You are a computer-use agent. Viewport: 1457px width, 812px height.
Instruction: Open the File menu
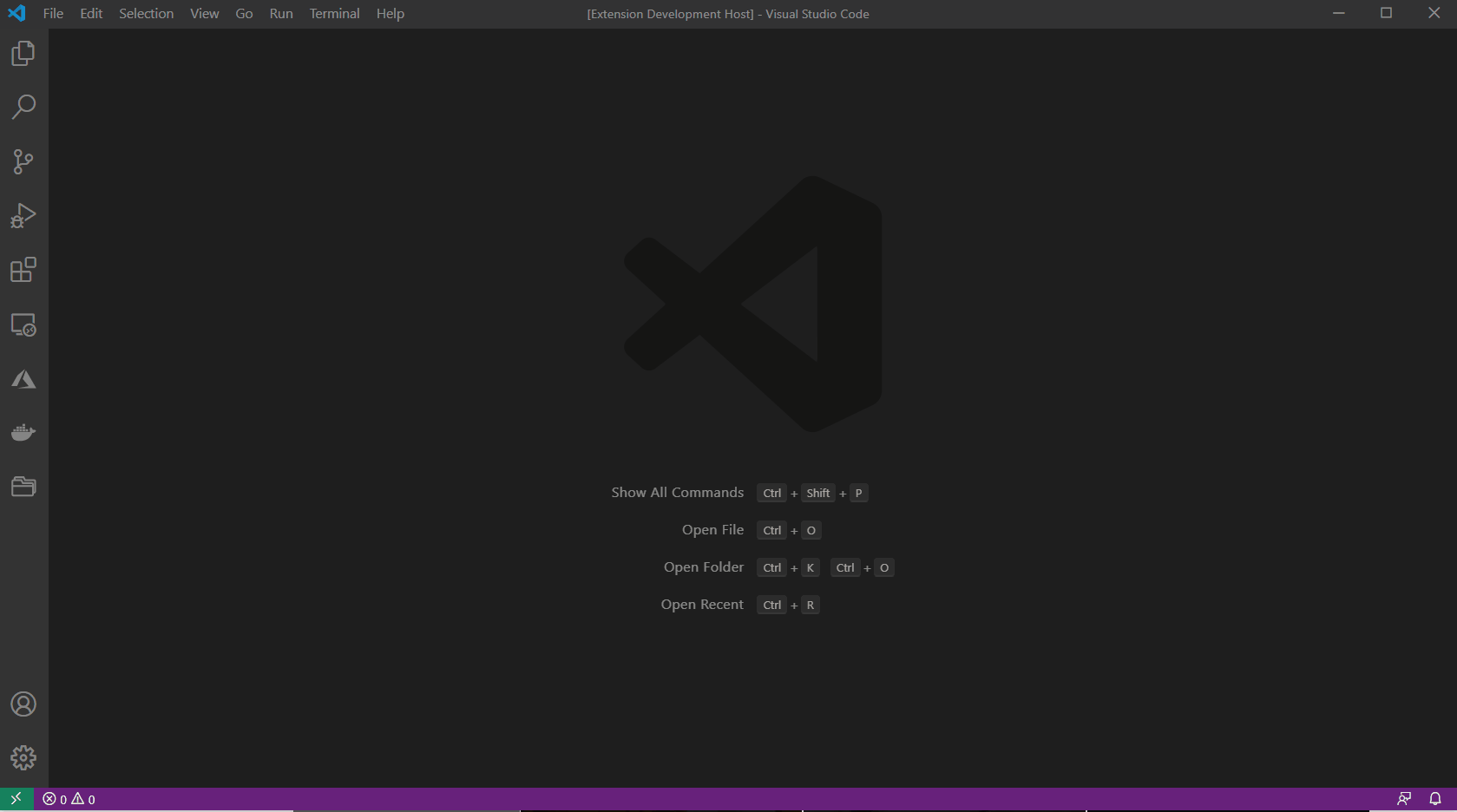(x=53, y=14)
